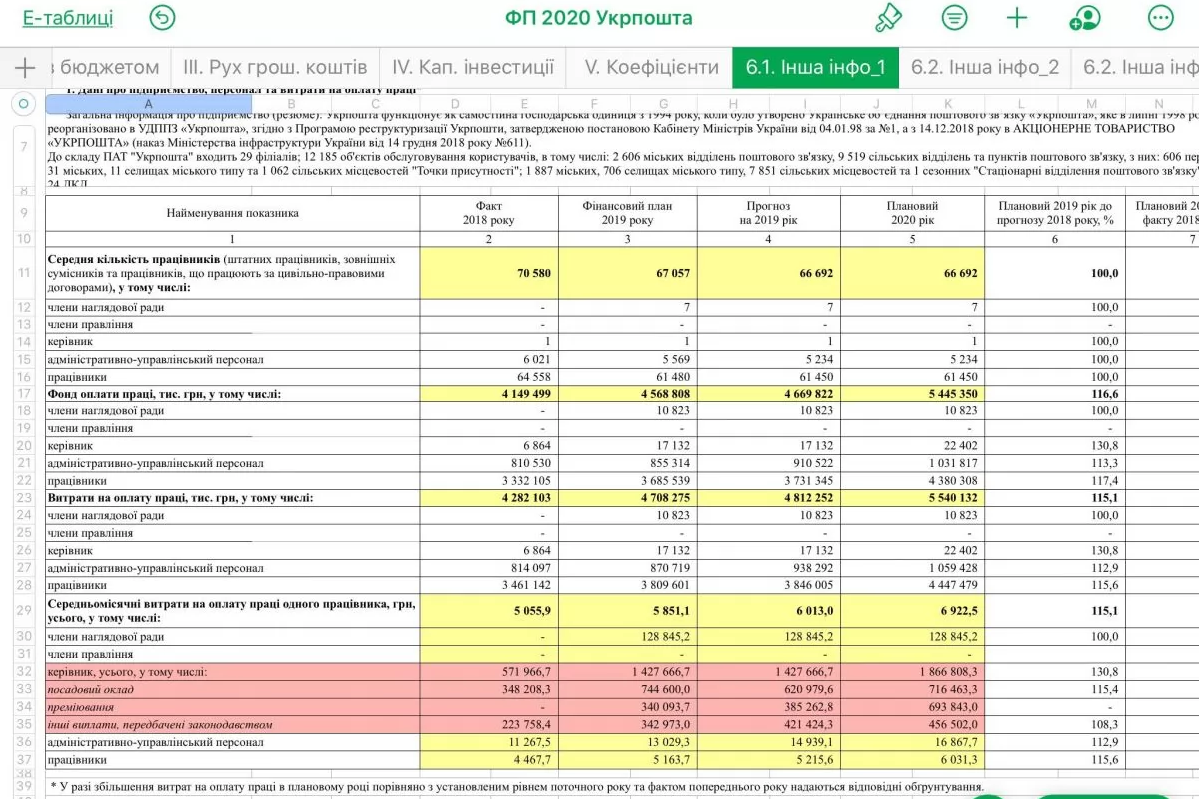Screen dimensions: 1199x799
Task: Select column A header
Action: [x=148, y=103]
